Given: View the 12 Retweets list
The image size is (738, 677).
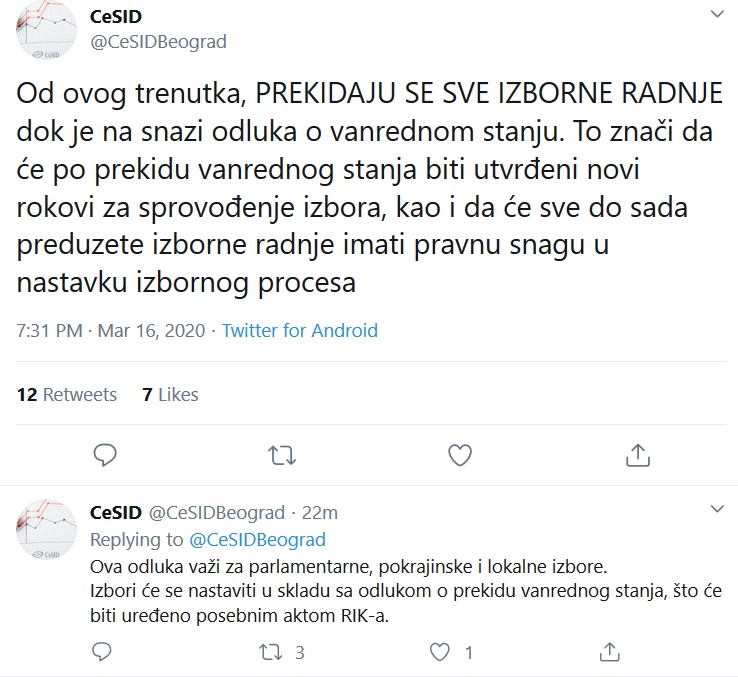Looking at the screenshot, I should tap(67, 394).
